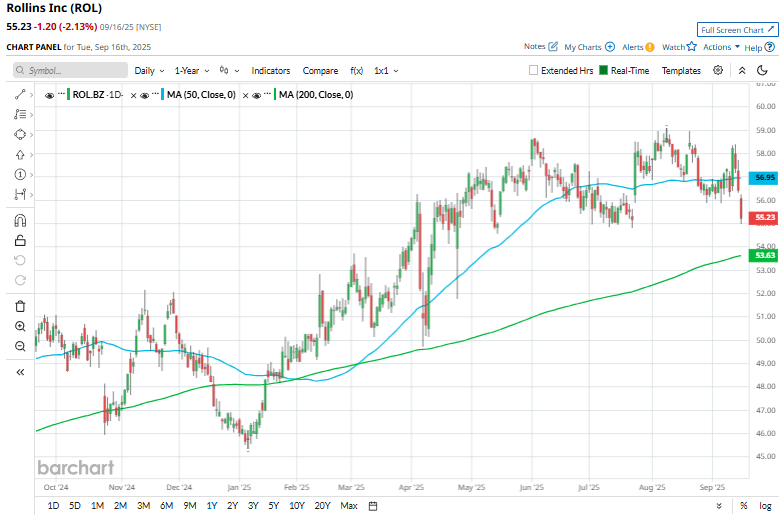Screen dimensions: 780x518
Task: Collapse the left drawing toolbar
Action: (20, 372)
